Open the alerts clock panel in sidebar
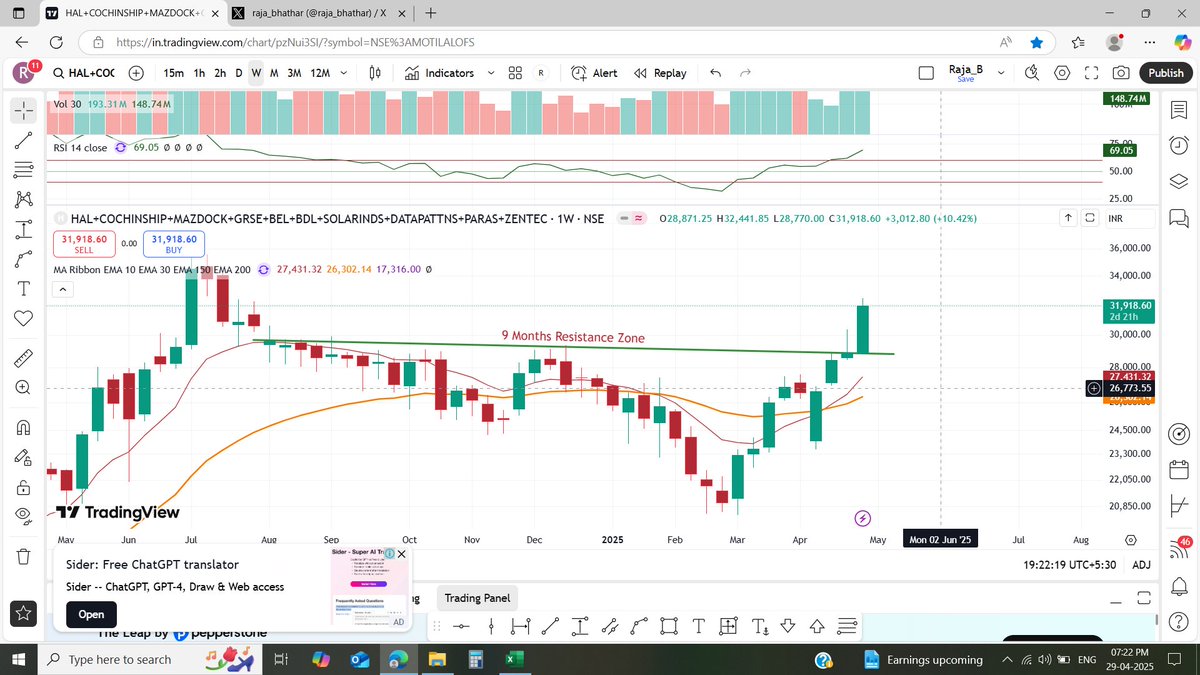The image size is (1200, 675). [1178, 147]
